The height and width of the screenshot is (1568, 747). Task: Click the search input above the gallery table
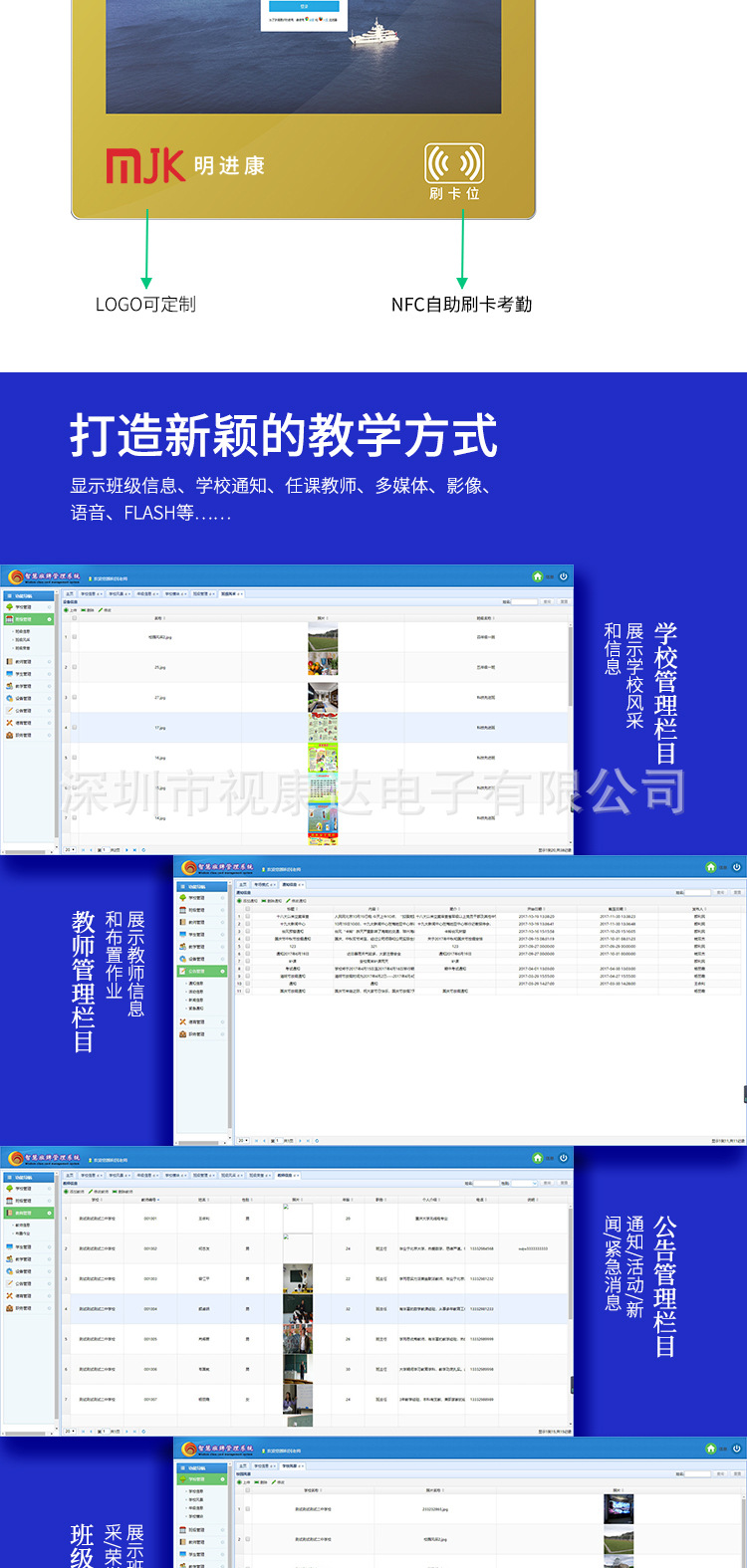[525, 601]
